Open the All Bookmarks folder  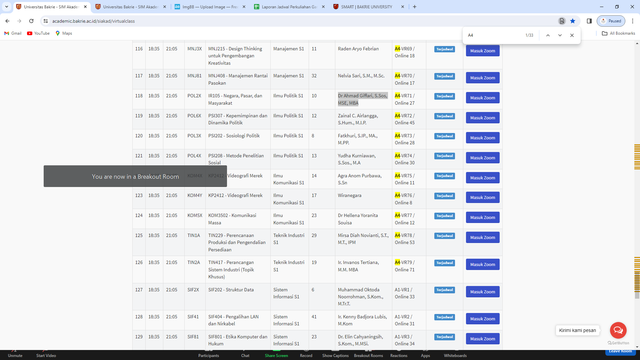(x=618, y=33)
